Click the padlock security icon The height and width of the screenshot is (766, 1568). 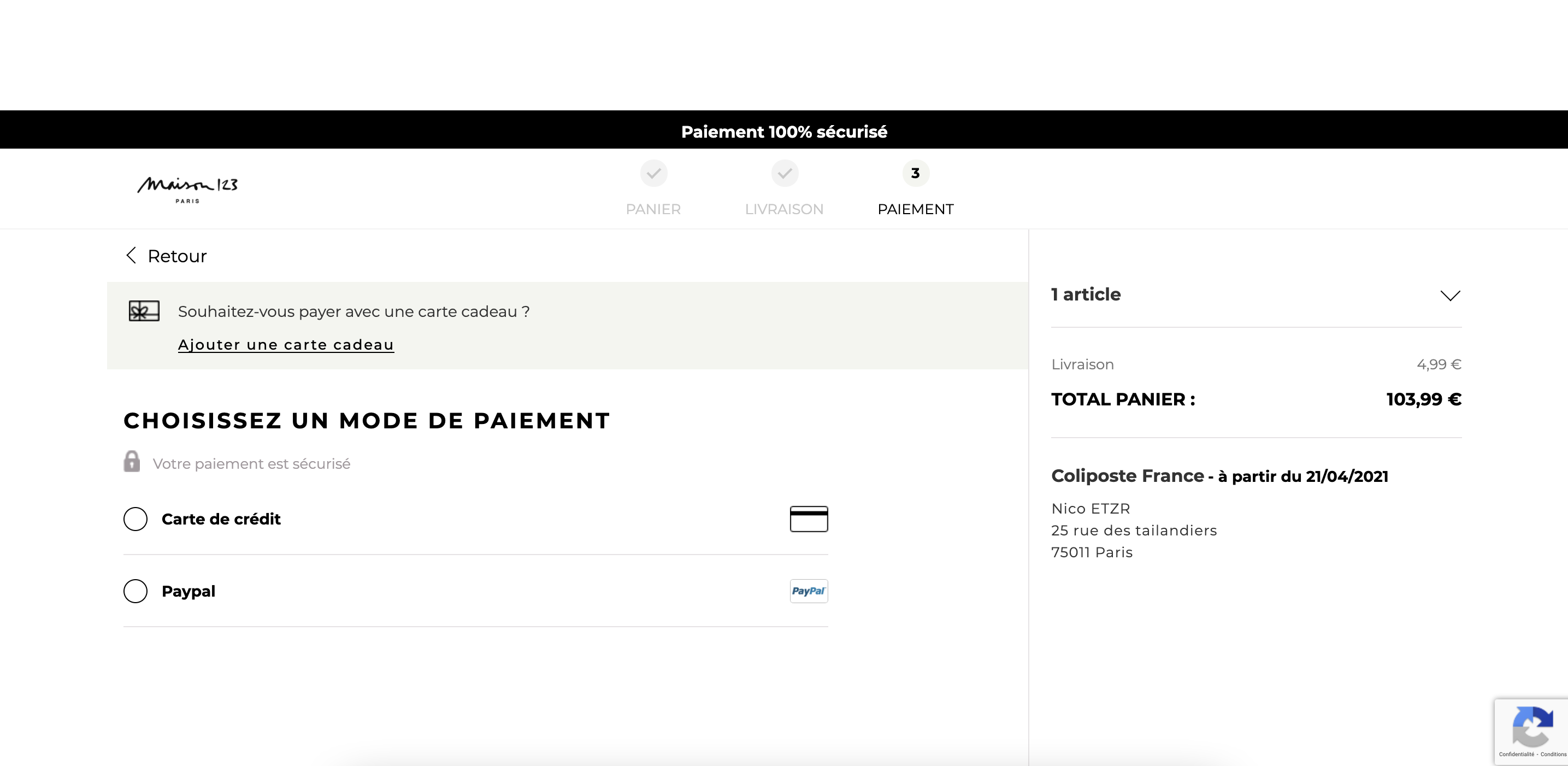click(132, 462)
